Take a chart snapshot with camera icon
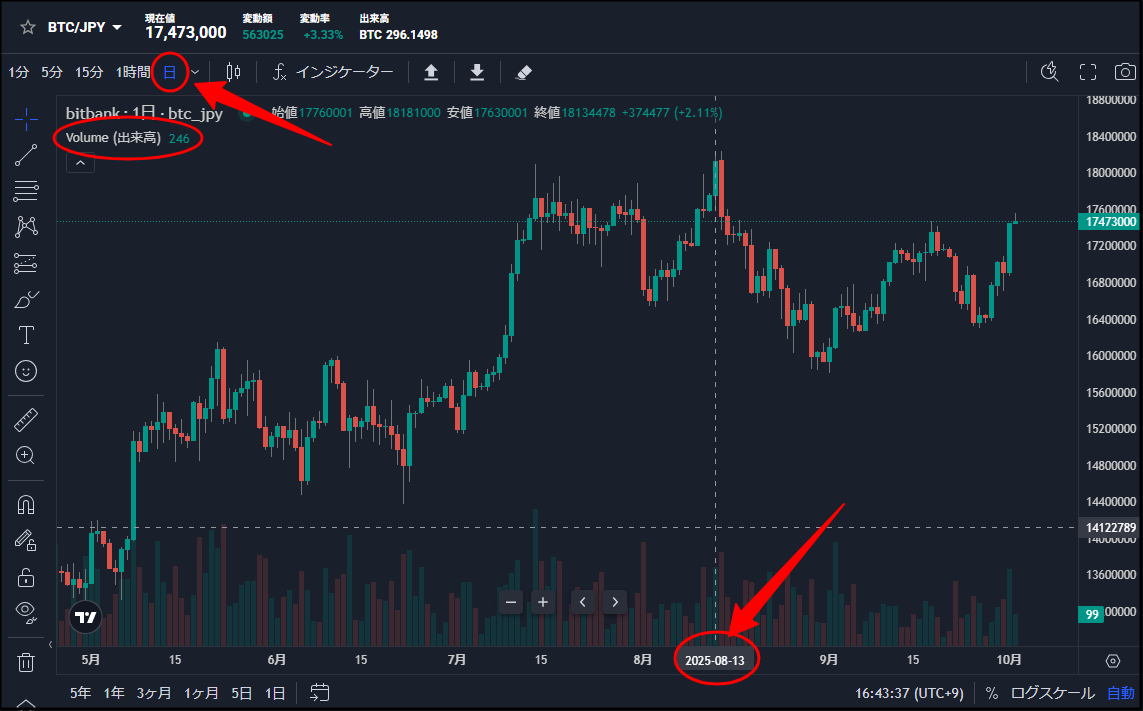Viewport: 1143px width, 711px height. click(x=1125, y=72)
